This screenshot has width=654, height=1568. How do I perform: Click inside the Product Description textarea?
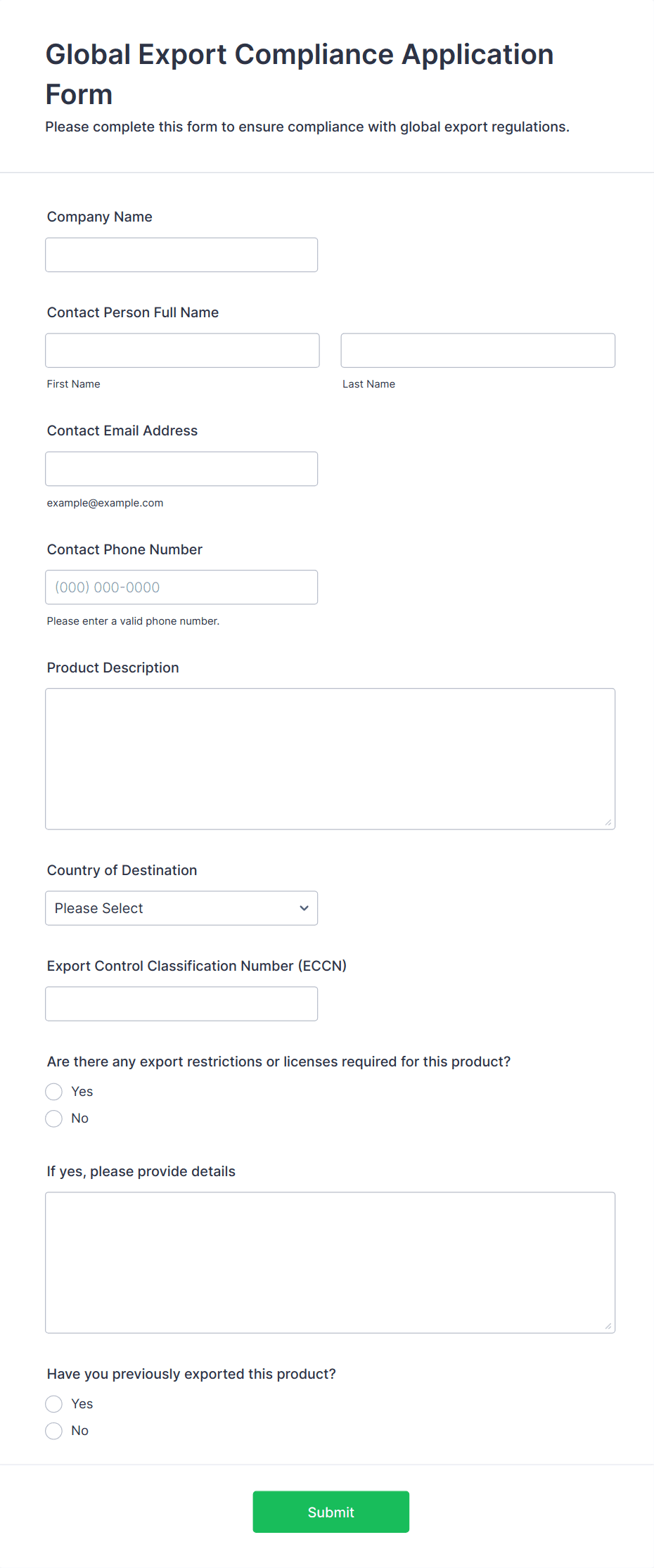coord(330,758)
